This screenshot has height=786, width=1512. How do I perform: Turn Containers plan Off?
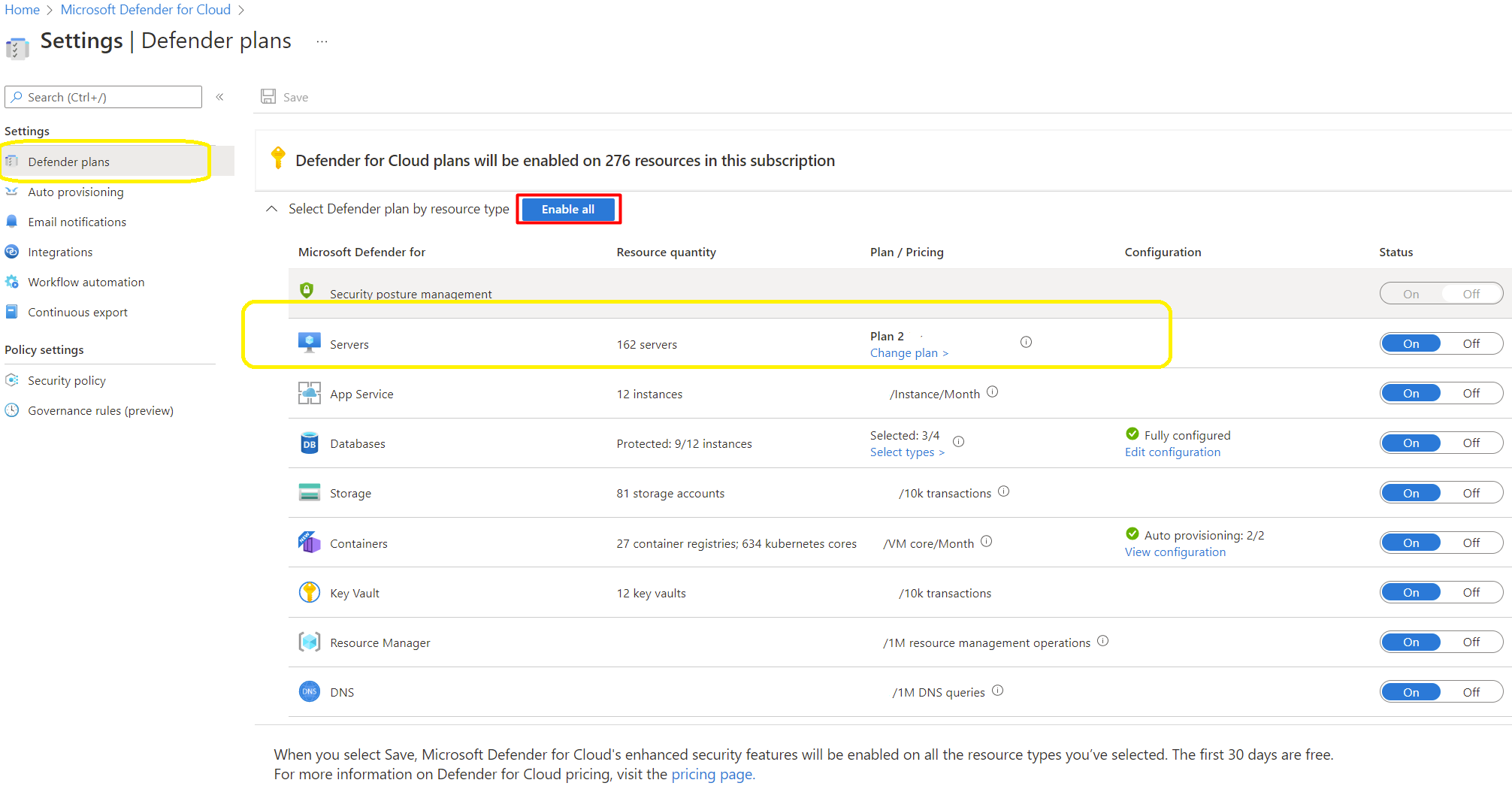click(x=1471, y=543)
